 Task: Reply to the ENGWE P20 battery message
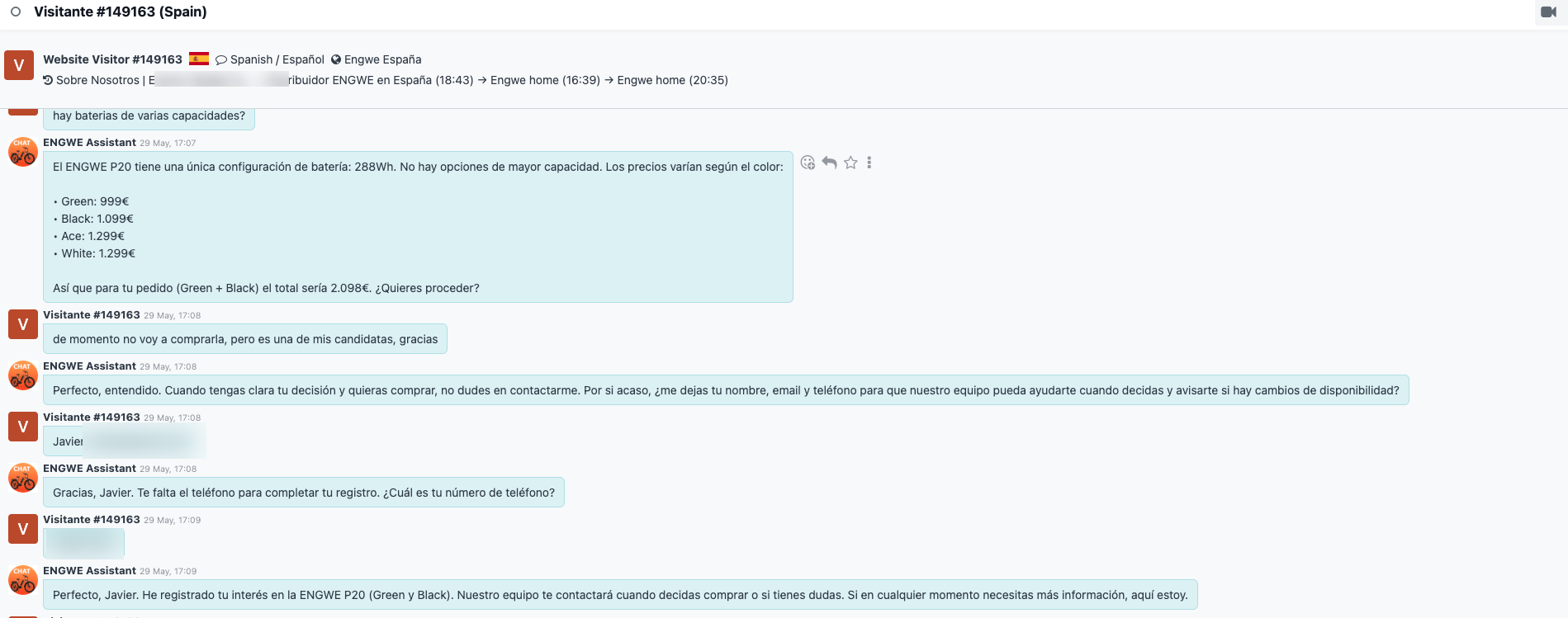[x=829, y=163]
